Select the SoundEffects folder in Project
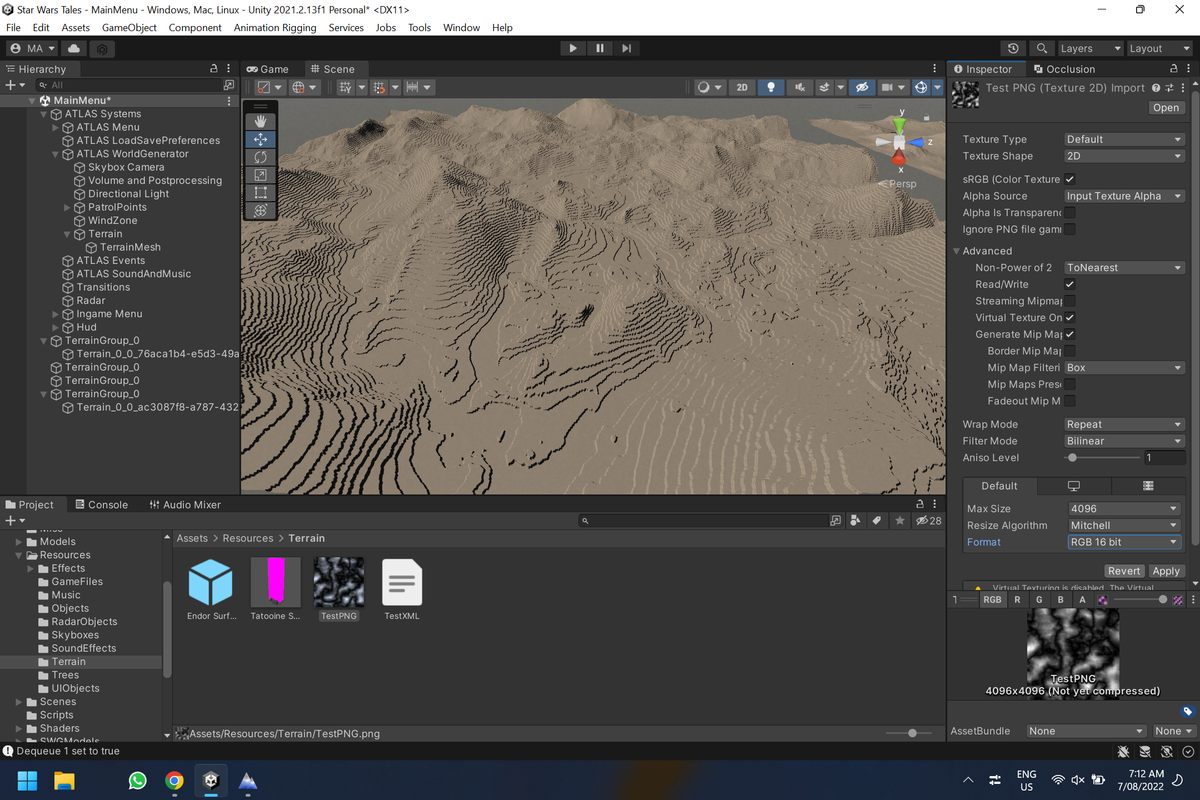Image resolution: width=1200 pixels, height=800 pixels. point(84,648)
